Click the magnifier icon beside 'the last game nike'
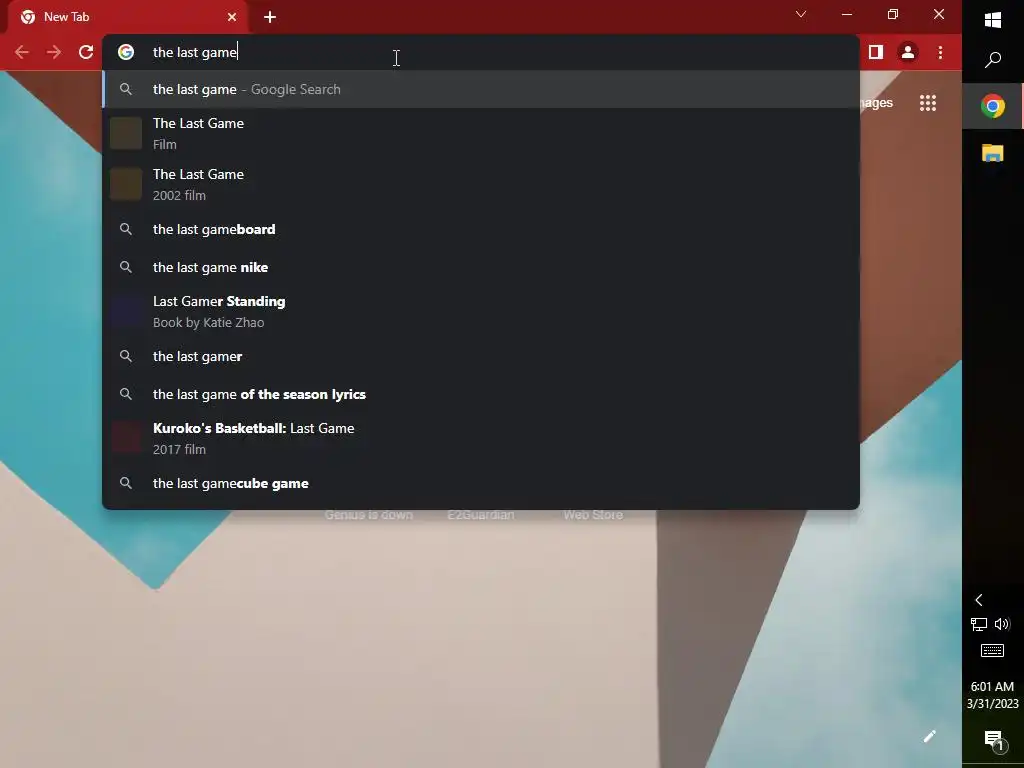The height and width of the screenshot is (768, 1024). click(126, 267)
